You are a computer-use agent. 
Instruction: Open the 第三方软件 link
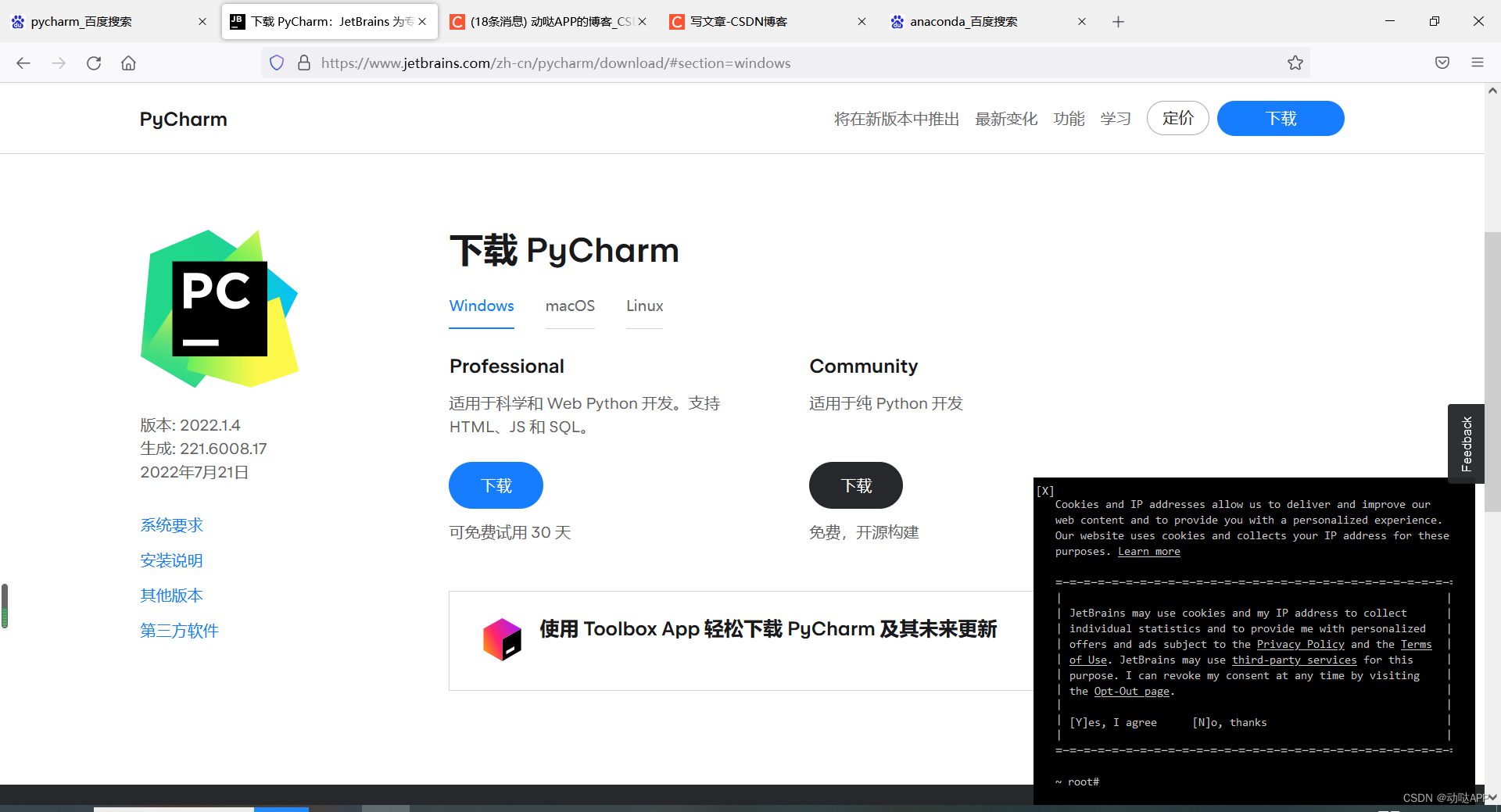[179, 631]
